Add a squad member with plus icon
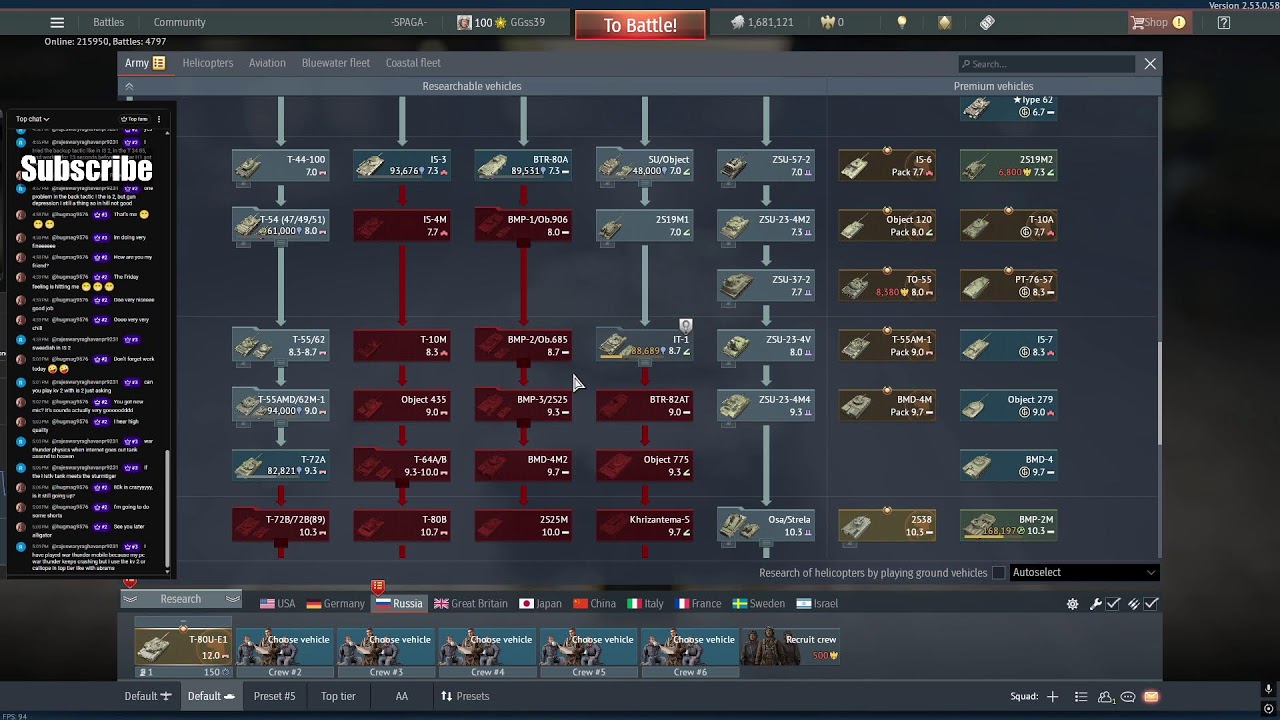This screenshot has height=720, width=1280. click(1052, 697)
